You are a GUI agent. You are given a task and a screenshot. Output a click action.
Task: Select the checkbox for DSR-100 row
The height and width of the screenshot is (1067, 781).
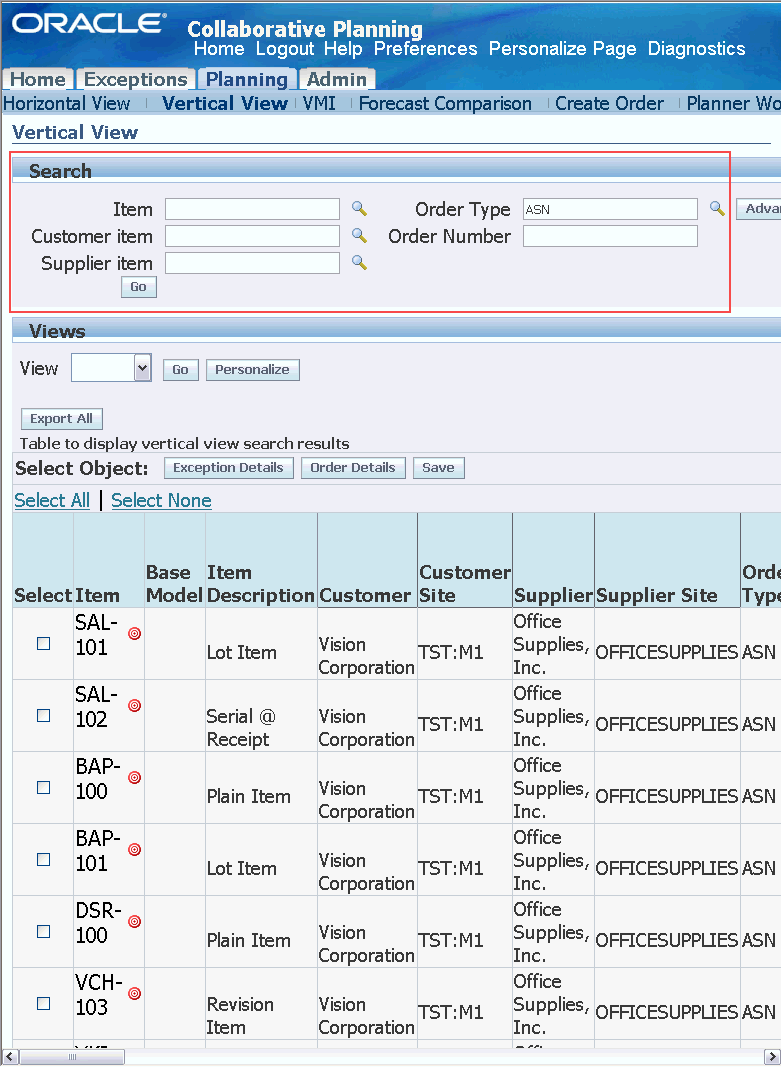[44, 932]
